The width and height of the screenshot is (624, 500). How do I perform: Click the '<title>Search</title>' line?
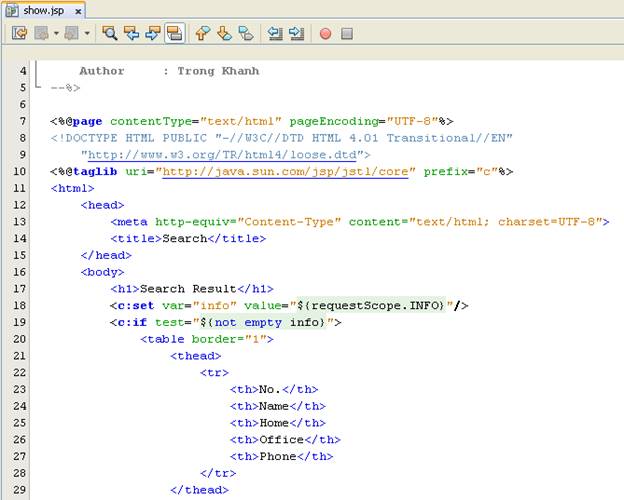188,238
